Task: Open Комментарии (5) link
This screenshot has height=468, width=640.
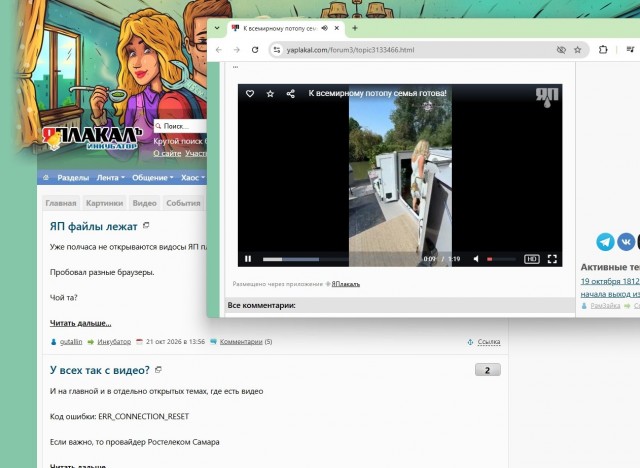Action: tap(241, 342)
